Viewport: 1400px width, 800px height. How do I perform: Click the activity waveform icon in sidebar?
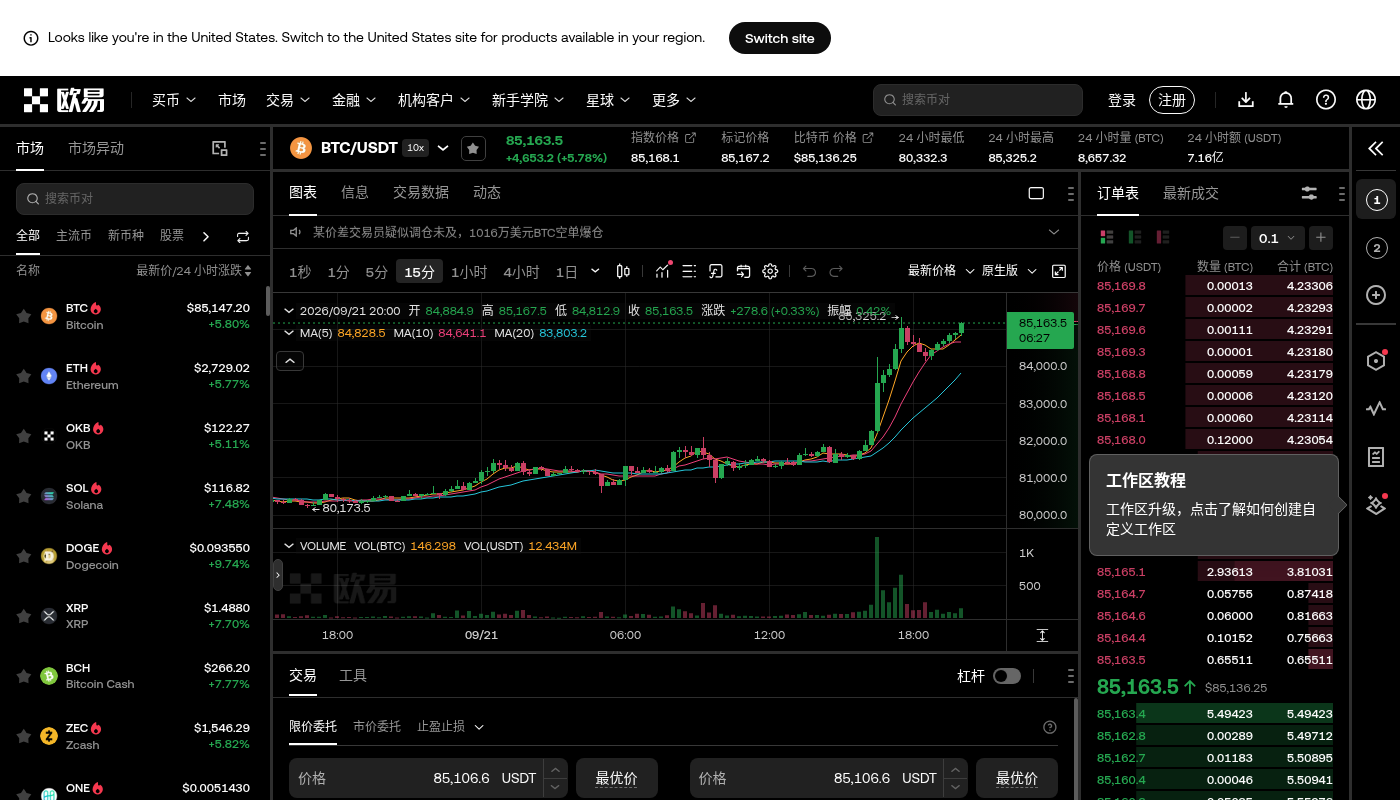click(x=1376, y=408)
